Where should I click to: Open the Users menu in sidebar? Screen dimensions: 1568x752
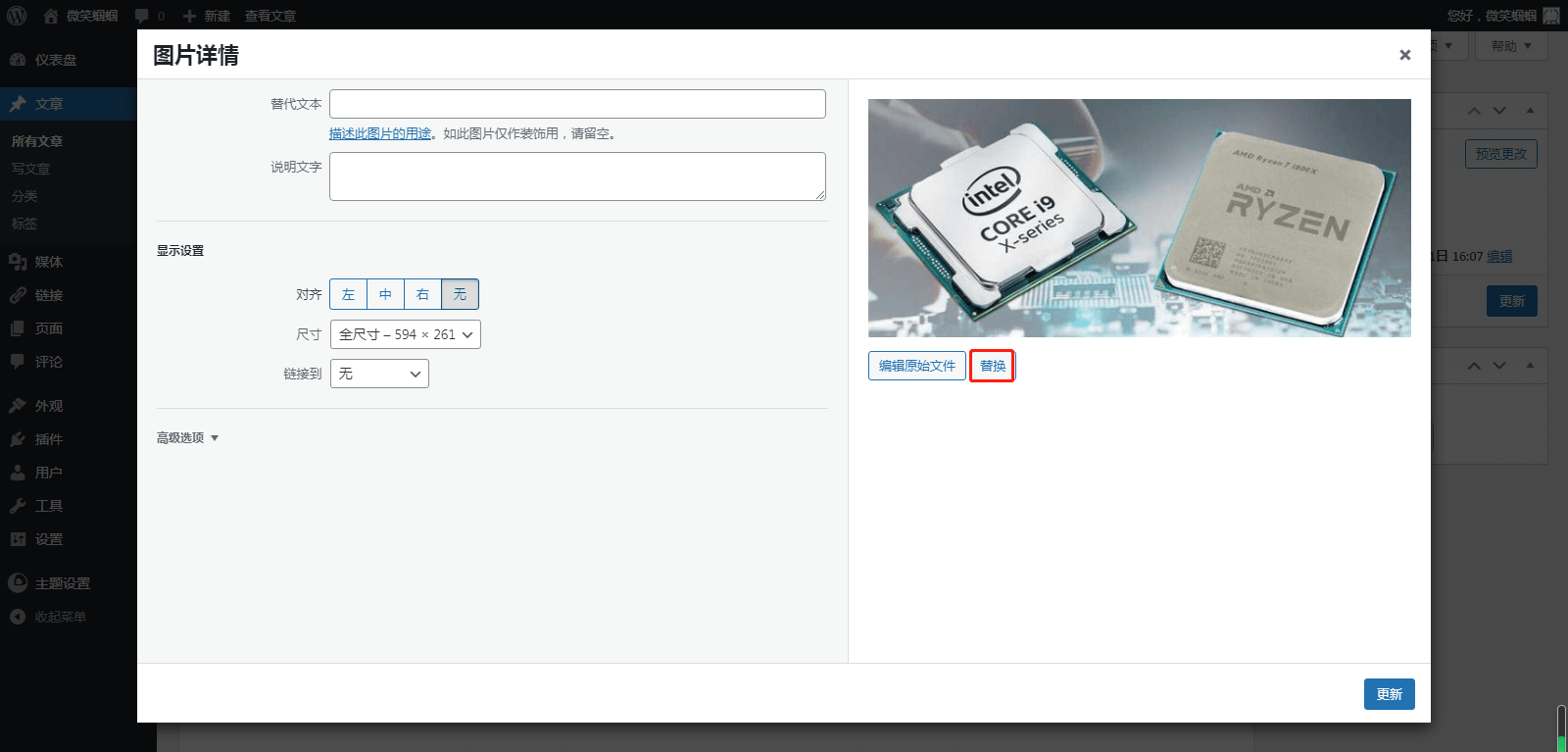pos(48,473)
